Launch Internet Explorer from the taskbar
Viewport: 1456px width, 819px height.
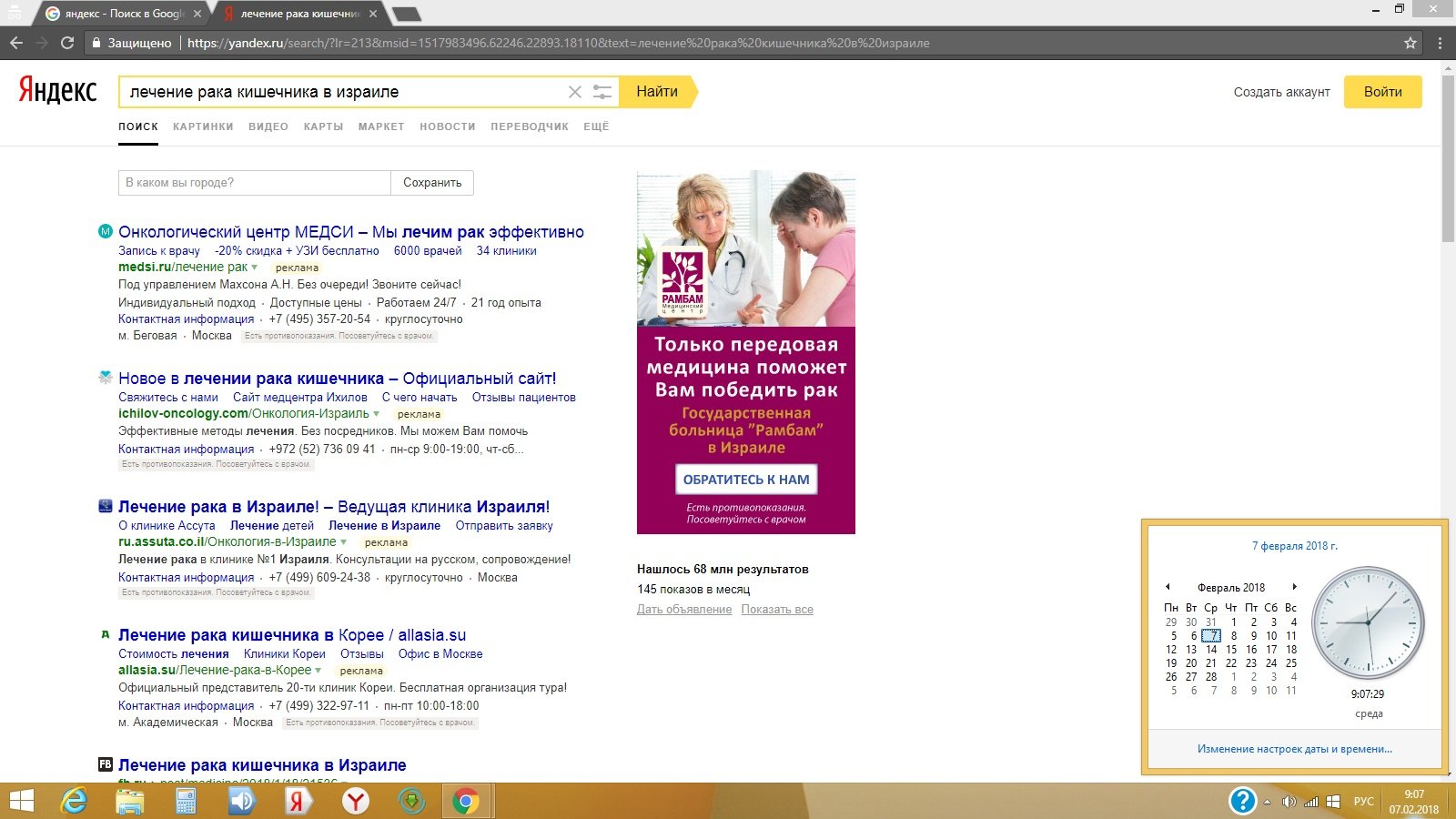pos(74,802)
